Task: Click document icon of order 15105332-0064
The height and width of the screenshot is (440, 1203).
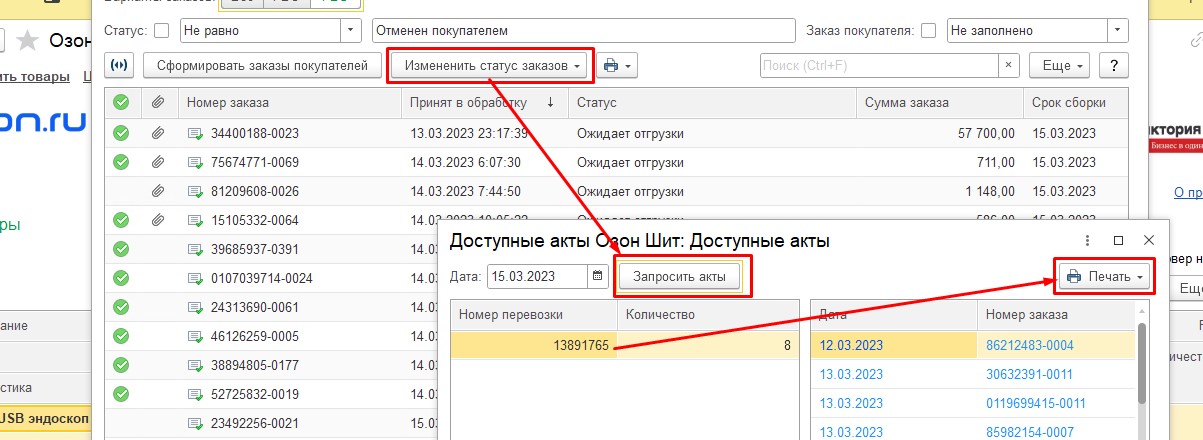Action: [x=195, y=220]
